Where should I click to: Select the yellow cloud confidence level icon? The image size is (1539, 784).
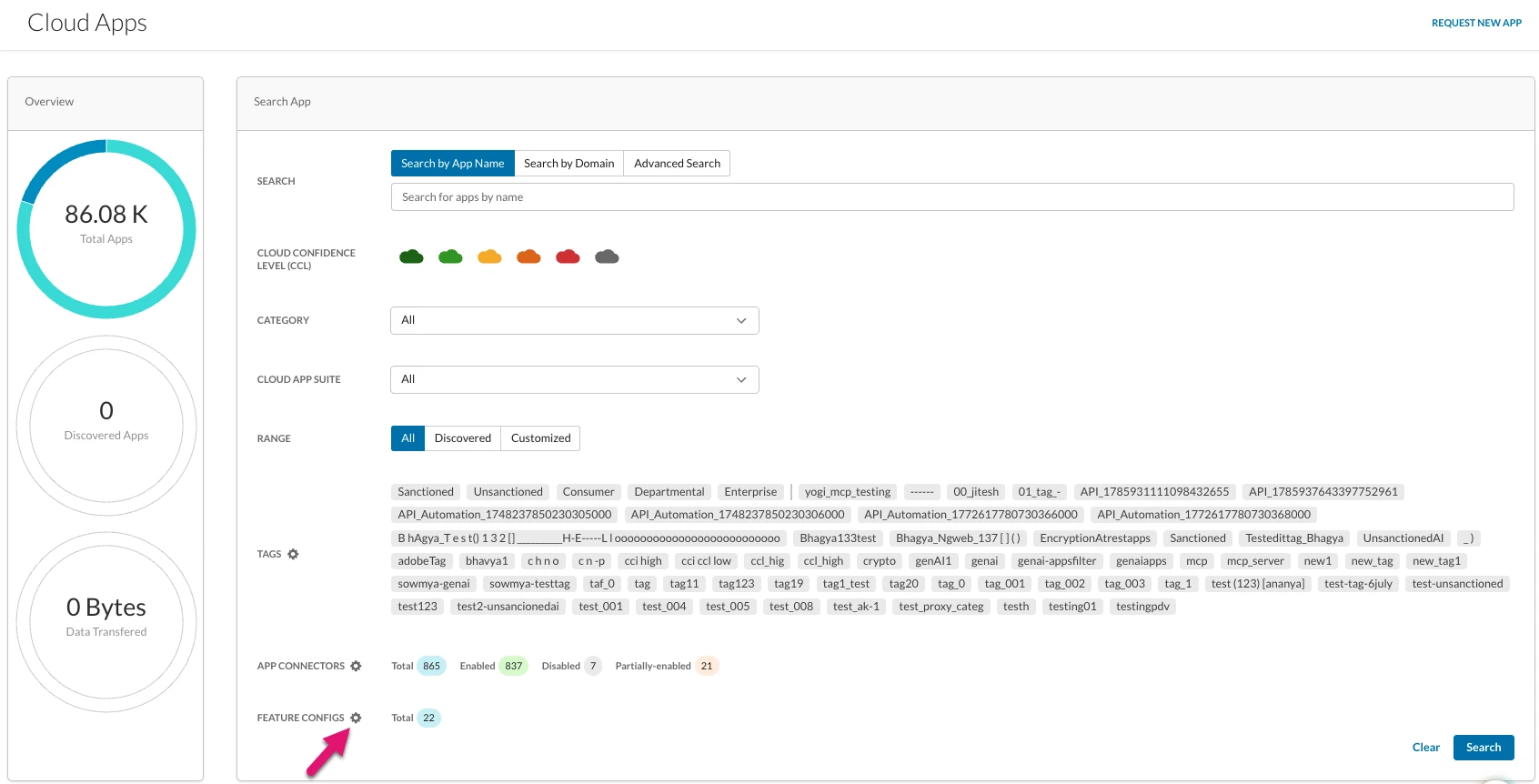pyautogui.click(x=489, y=256)
